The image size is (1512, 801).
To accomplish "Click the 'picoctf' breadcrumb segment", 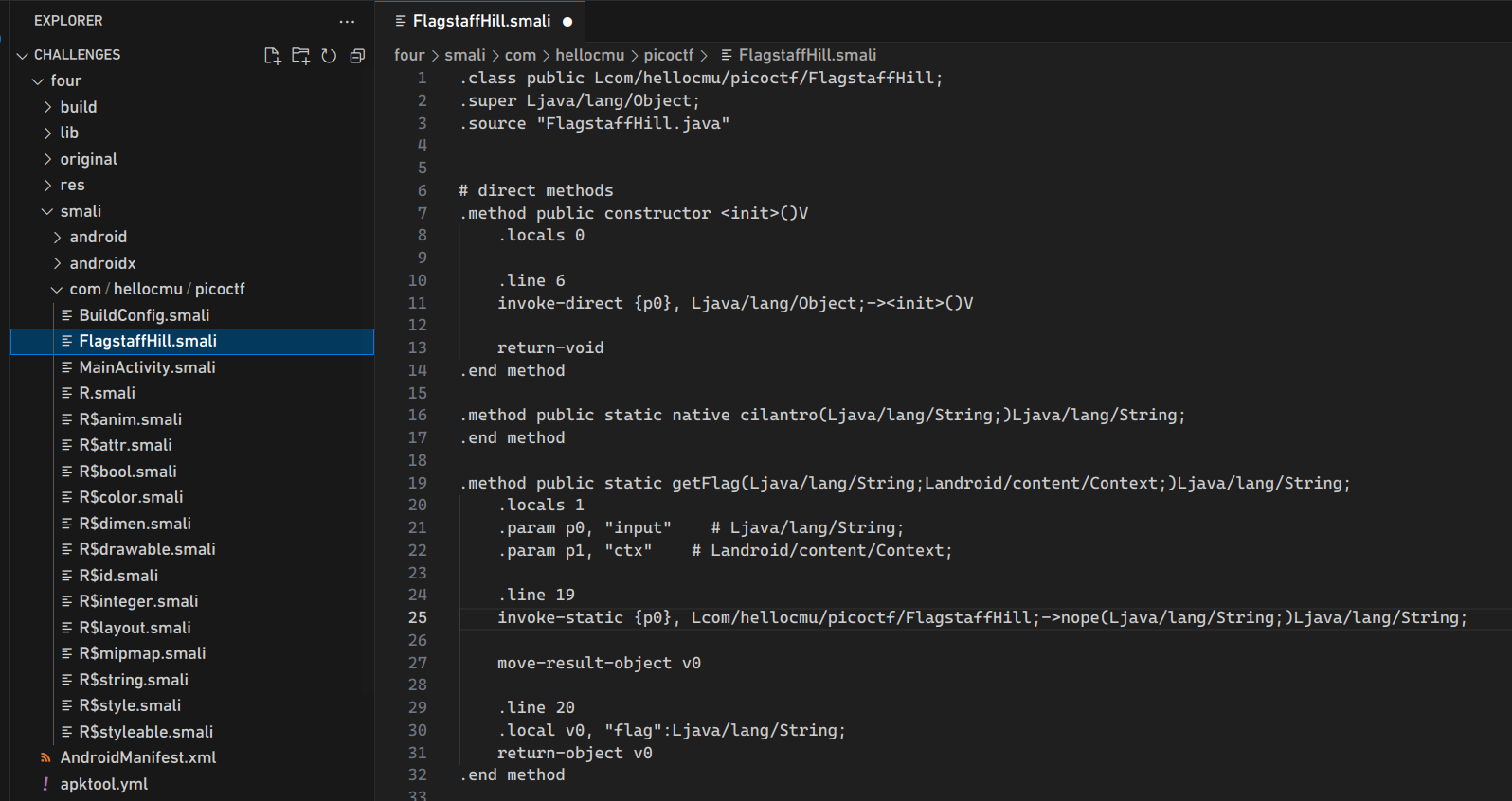I will tap(669, 55).
